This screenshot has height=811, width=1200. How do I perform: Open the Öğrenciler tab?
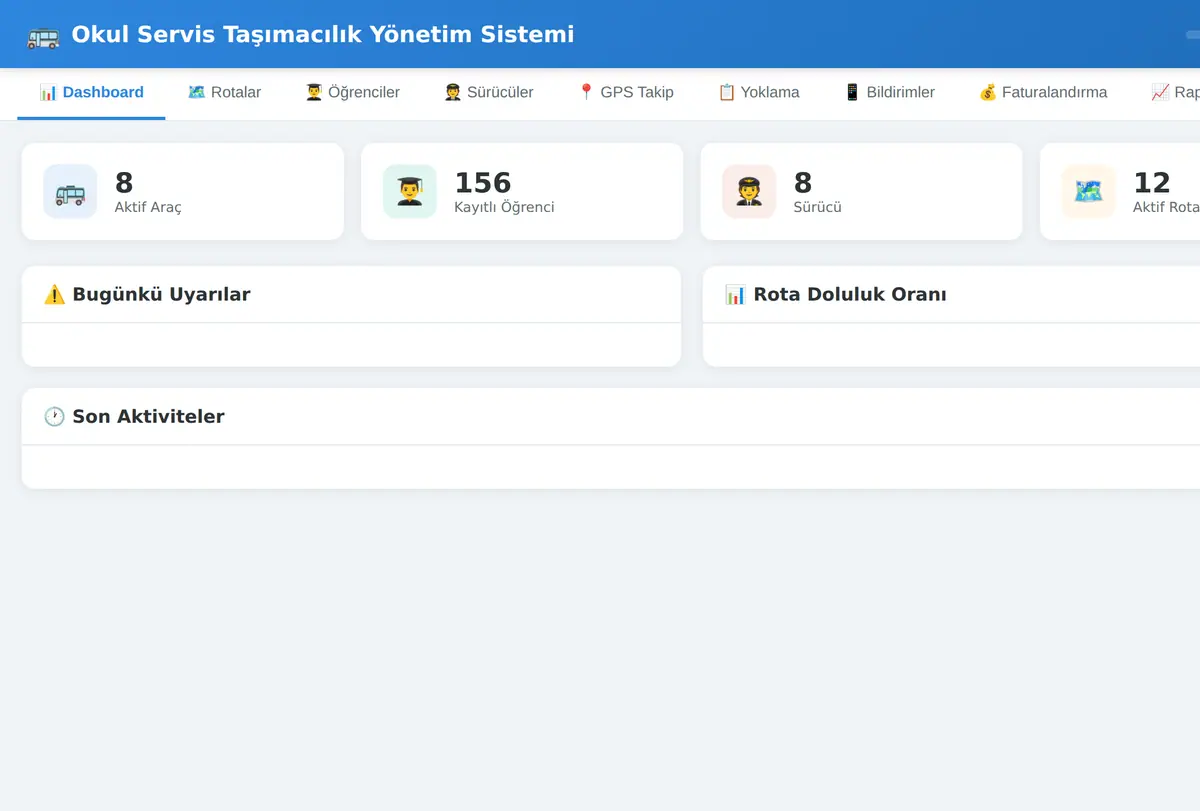click(x=352, y=92)
